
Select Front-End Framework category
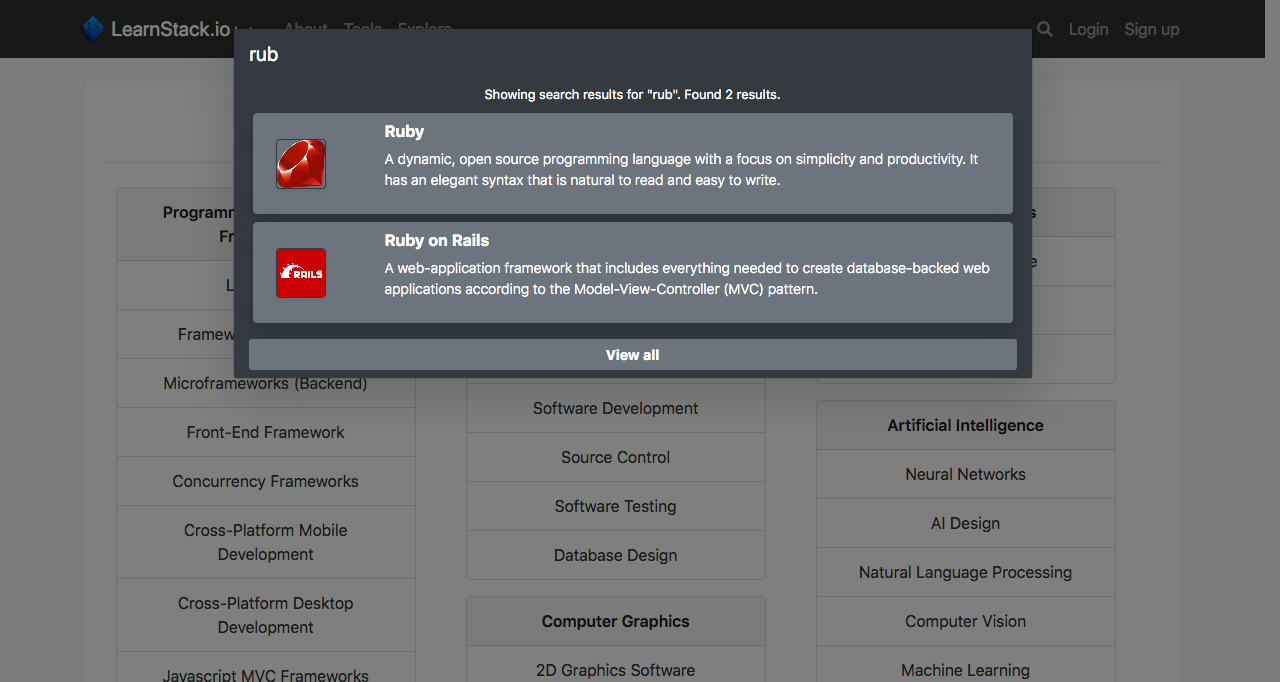tap(265, 432)
